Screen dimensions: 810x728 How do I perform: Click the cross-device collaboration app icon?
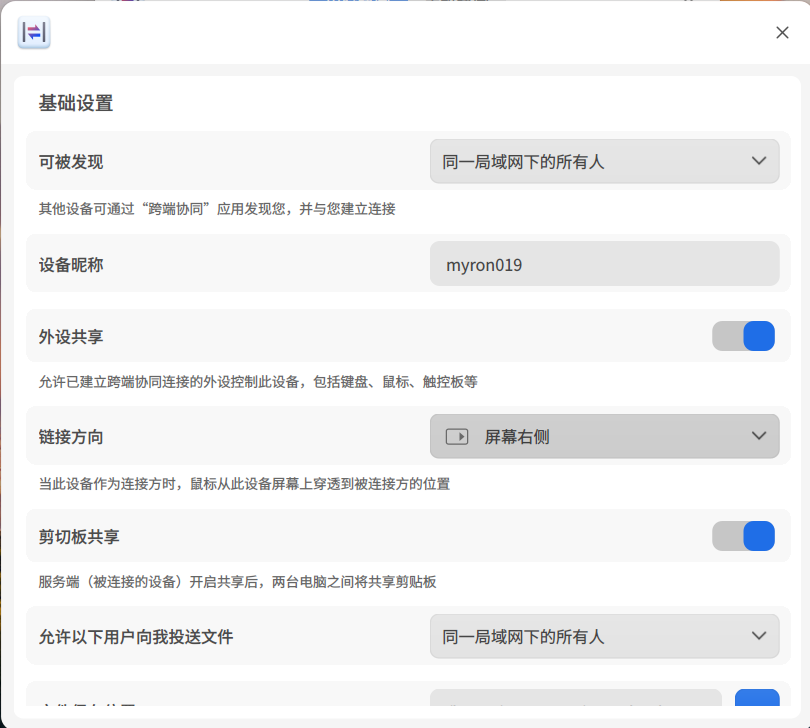tap(34, 33)
